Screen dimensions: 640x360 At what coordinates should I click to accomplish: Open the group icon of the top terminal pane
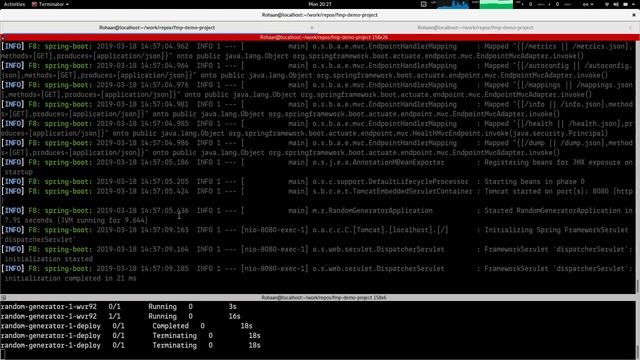click(x=3, y=37)
